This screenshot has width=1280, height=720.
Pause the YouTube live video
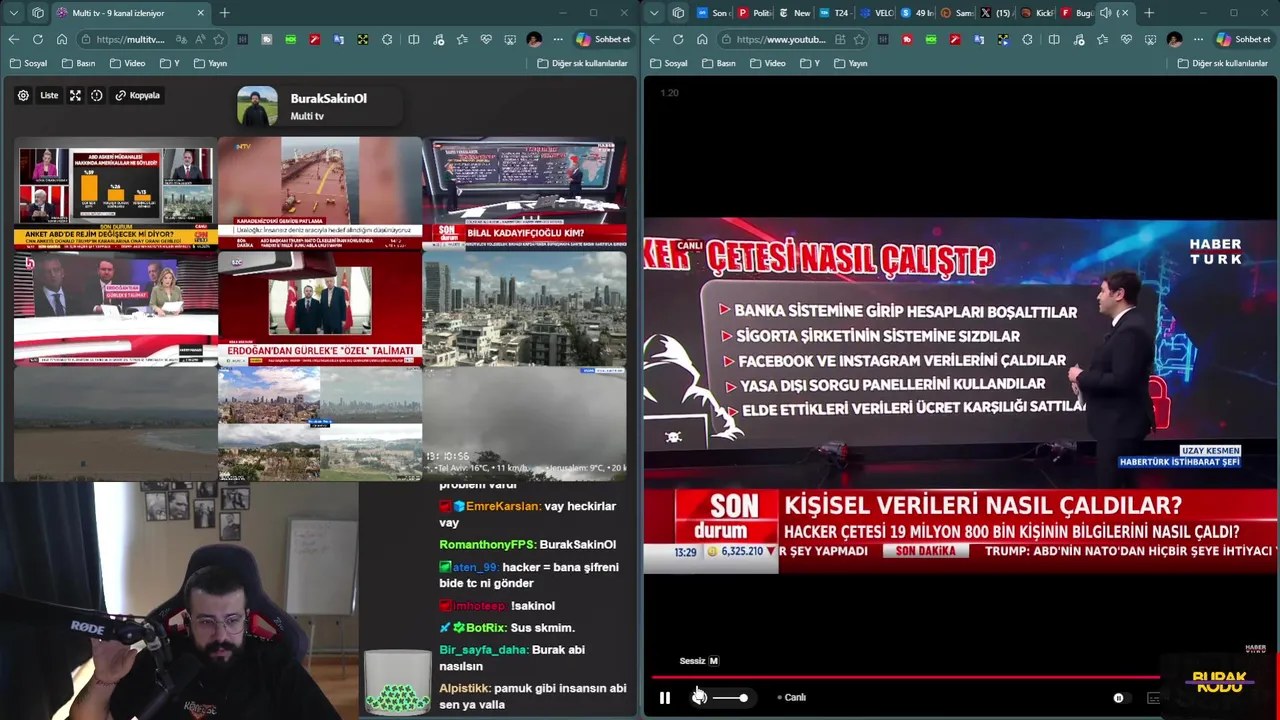pyautogui.click(x=665, y=698)
